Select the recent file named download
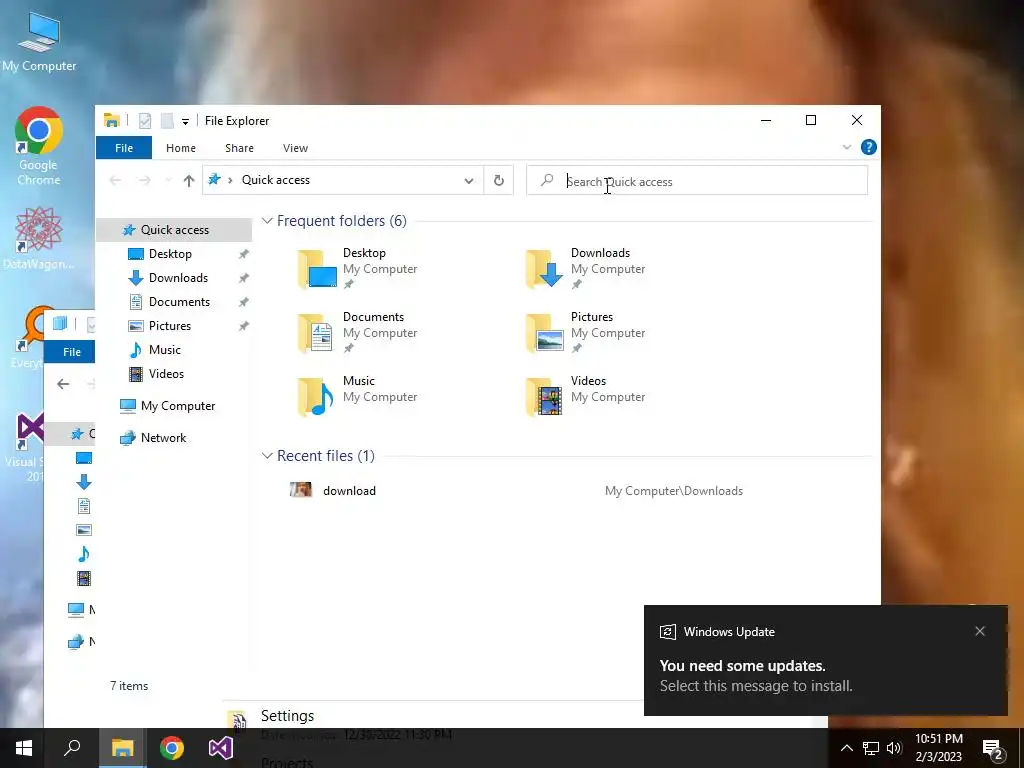 coord(349,491)
